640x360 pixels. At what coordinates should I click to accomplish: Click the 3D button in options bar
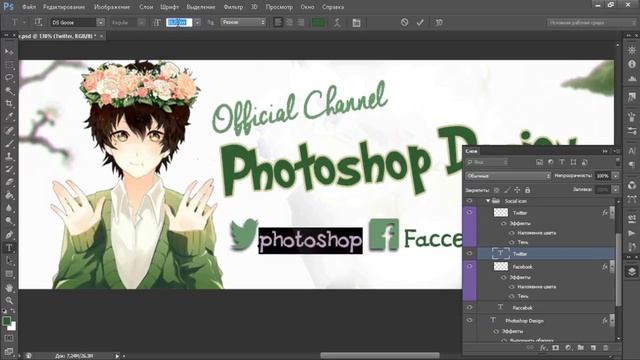click(439, 22)
